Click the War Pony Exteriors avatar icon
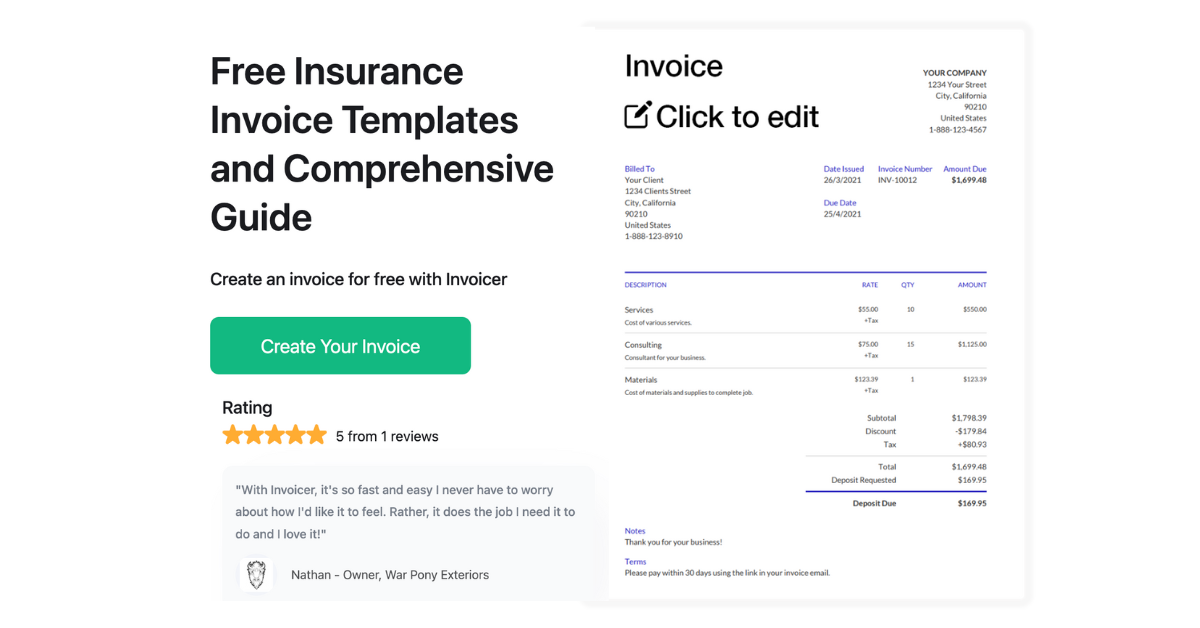1200x628 pixels. (x=256, y=575)
